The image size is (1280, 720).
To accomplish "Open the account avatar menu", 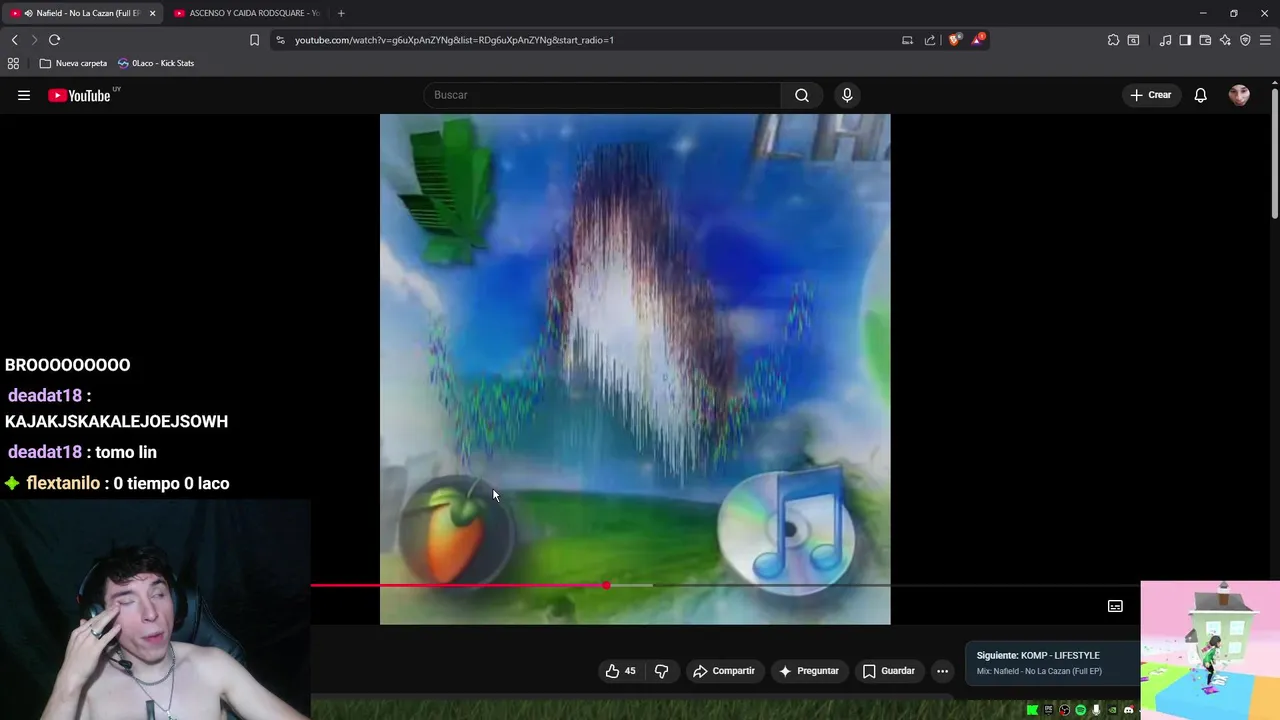I will coord(1239,95).
